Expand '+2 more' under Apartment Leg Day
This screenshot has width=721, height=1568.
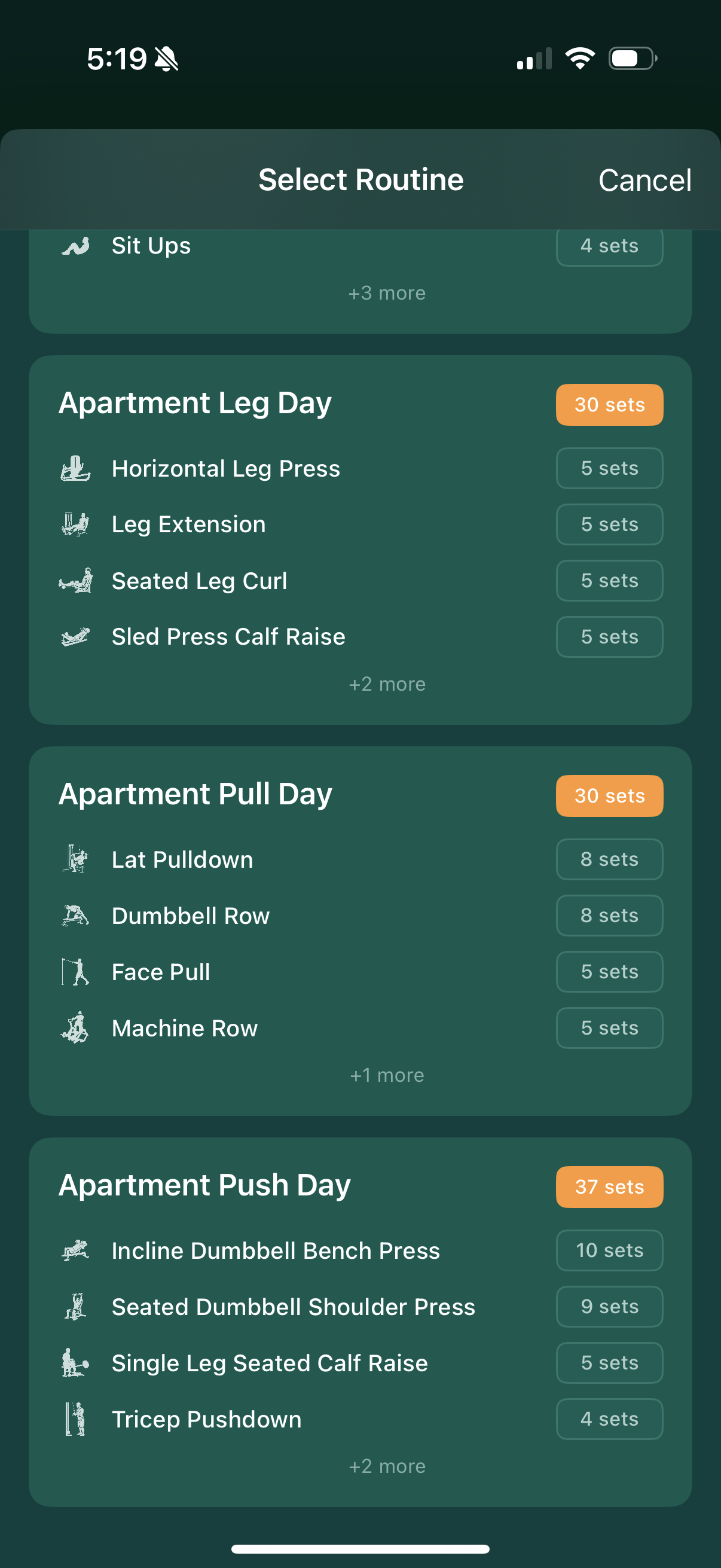click(387, 684)
